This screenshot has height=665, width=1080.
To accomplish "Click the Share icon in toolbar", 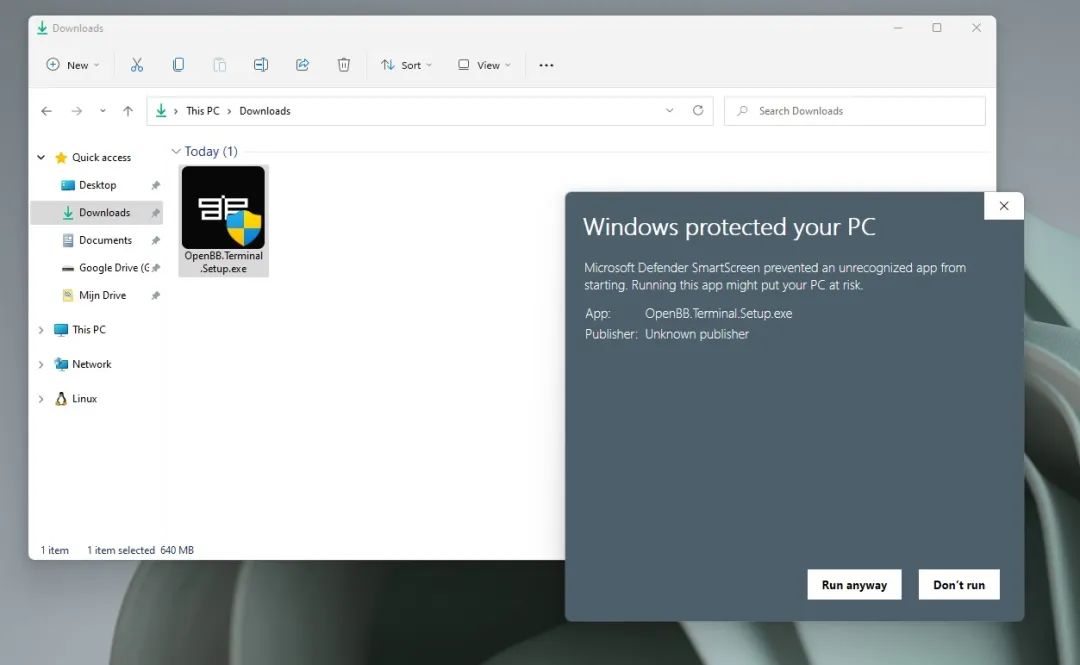I will pos(302,65).
